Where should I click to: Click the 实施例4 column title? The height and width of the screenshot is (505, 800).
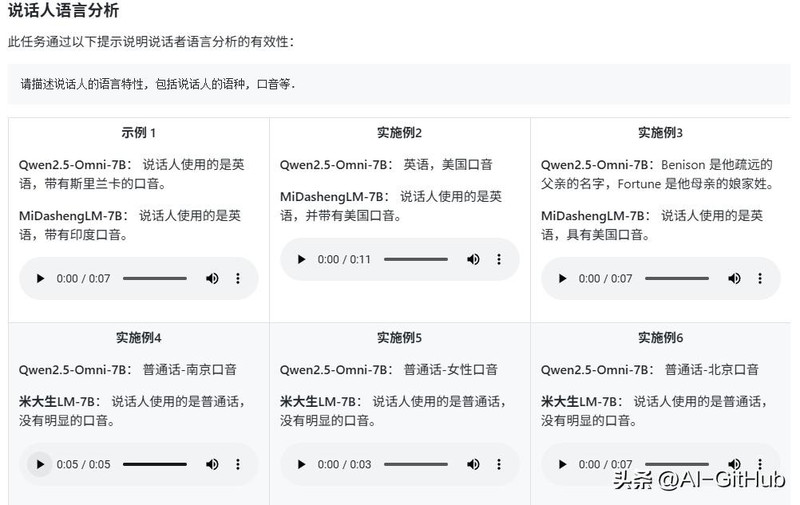pos(138,338)
